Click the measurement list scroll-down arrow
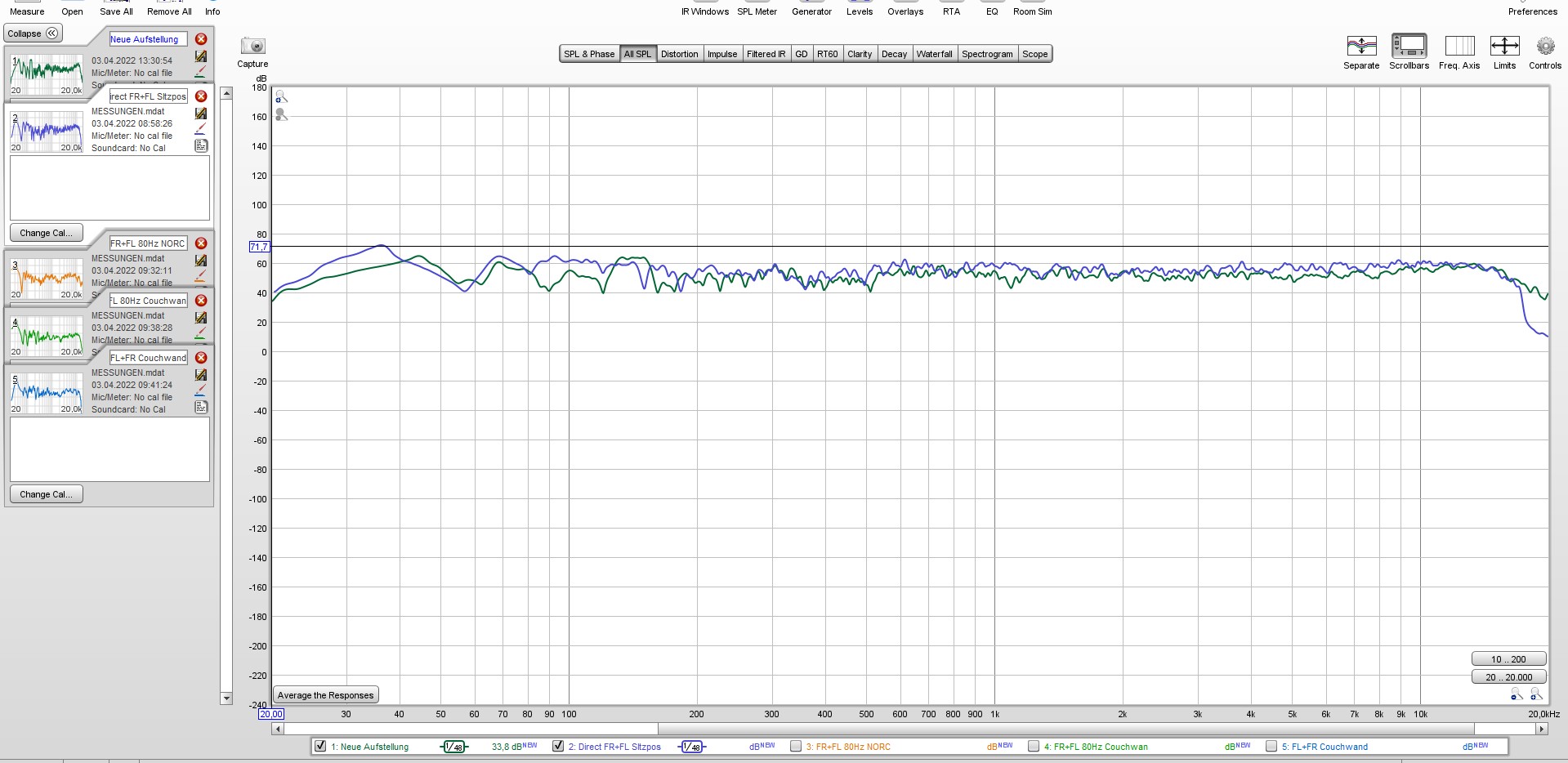Screen dimensions: 1568x763 coord(226,698)
